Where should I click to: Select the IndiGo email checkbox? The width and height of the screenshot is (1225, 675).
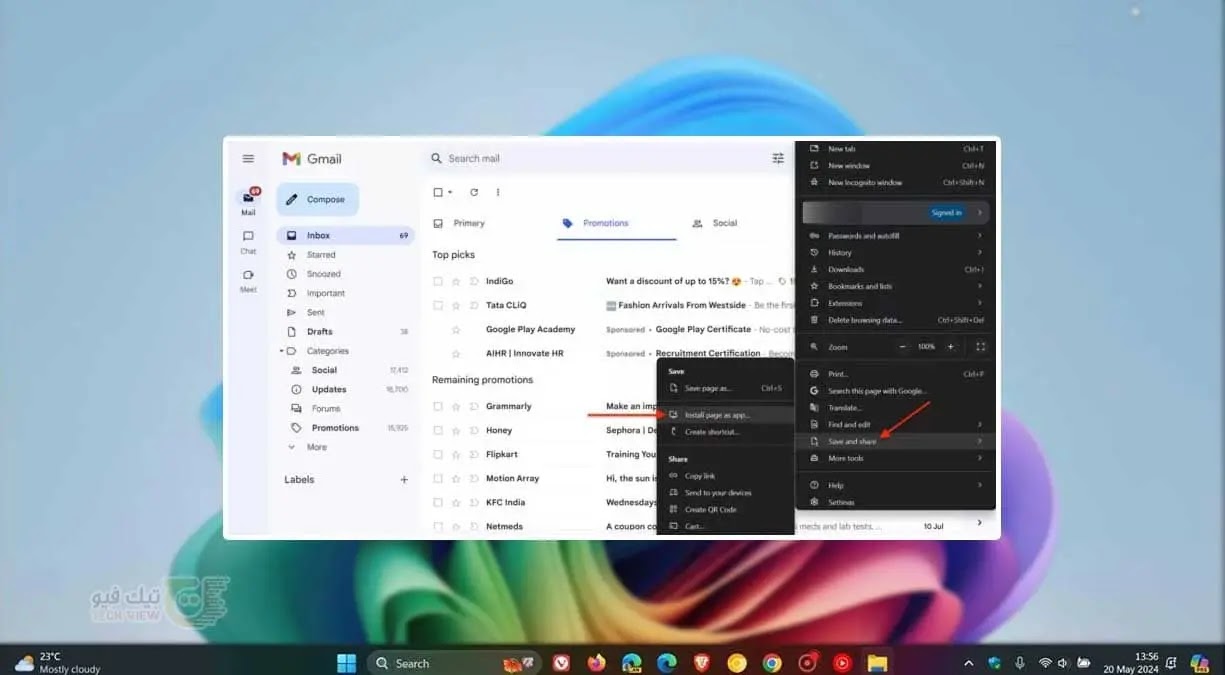[x=438, y=281]
